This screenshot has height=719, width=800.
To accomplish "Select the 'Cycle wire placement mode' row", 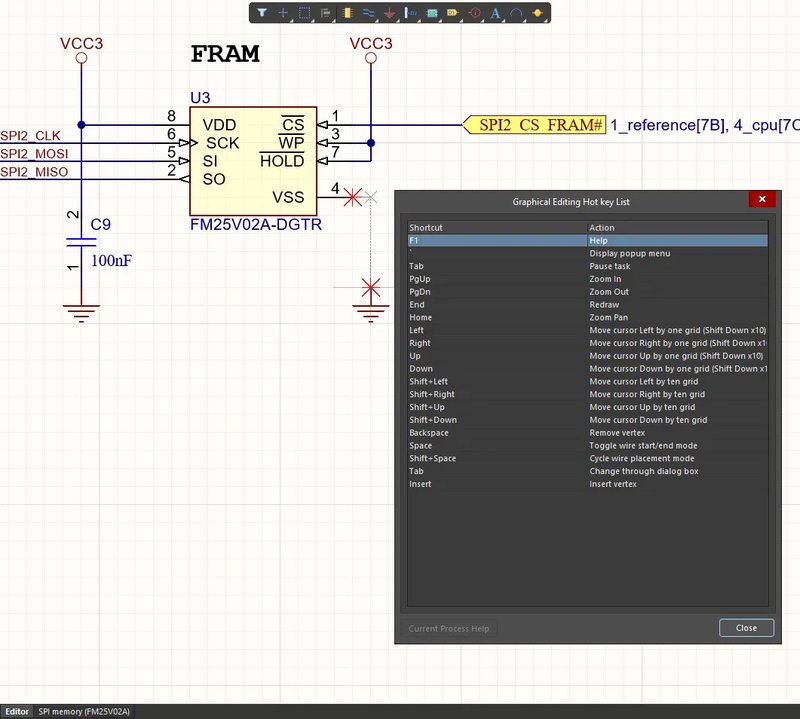I will click(588, 458).
